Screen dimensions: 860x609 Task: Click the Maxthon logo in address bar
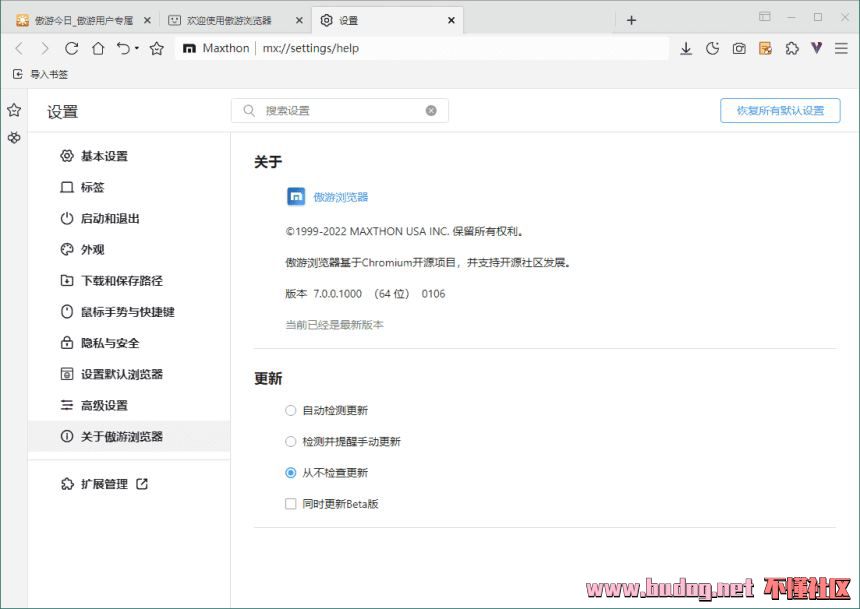coord(189,49)
